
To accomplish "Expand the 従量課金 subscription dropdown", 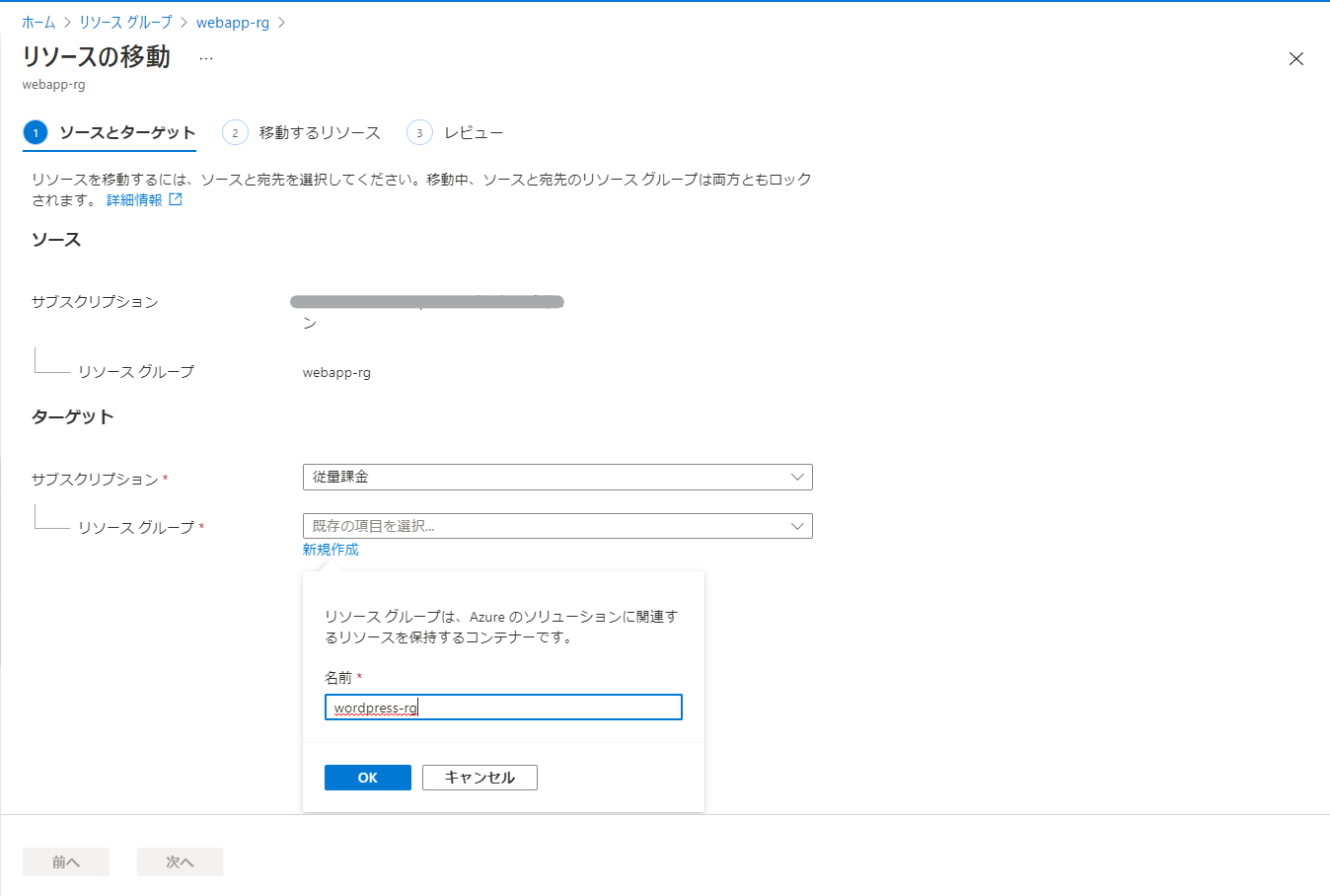I will click(556, 477).
